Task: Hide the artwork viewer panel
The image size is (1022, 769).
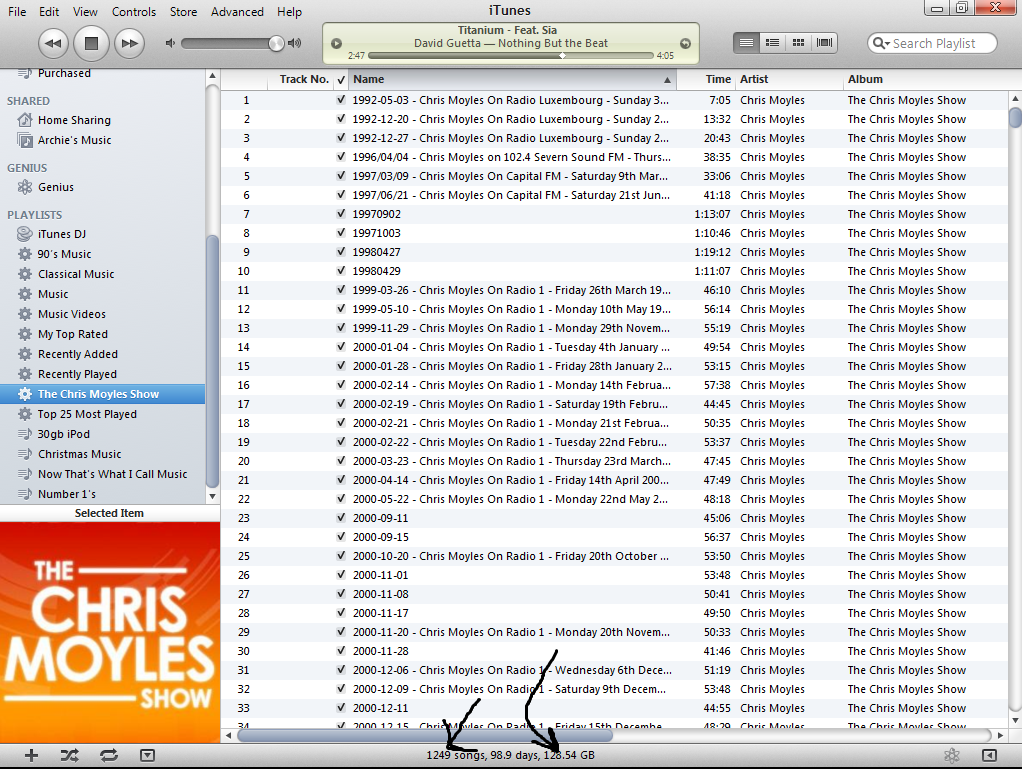Action: pos(147,755)
